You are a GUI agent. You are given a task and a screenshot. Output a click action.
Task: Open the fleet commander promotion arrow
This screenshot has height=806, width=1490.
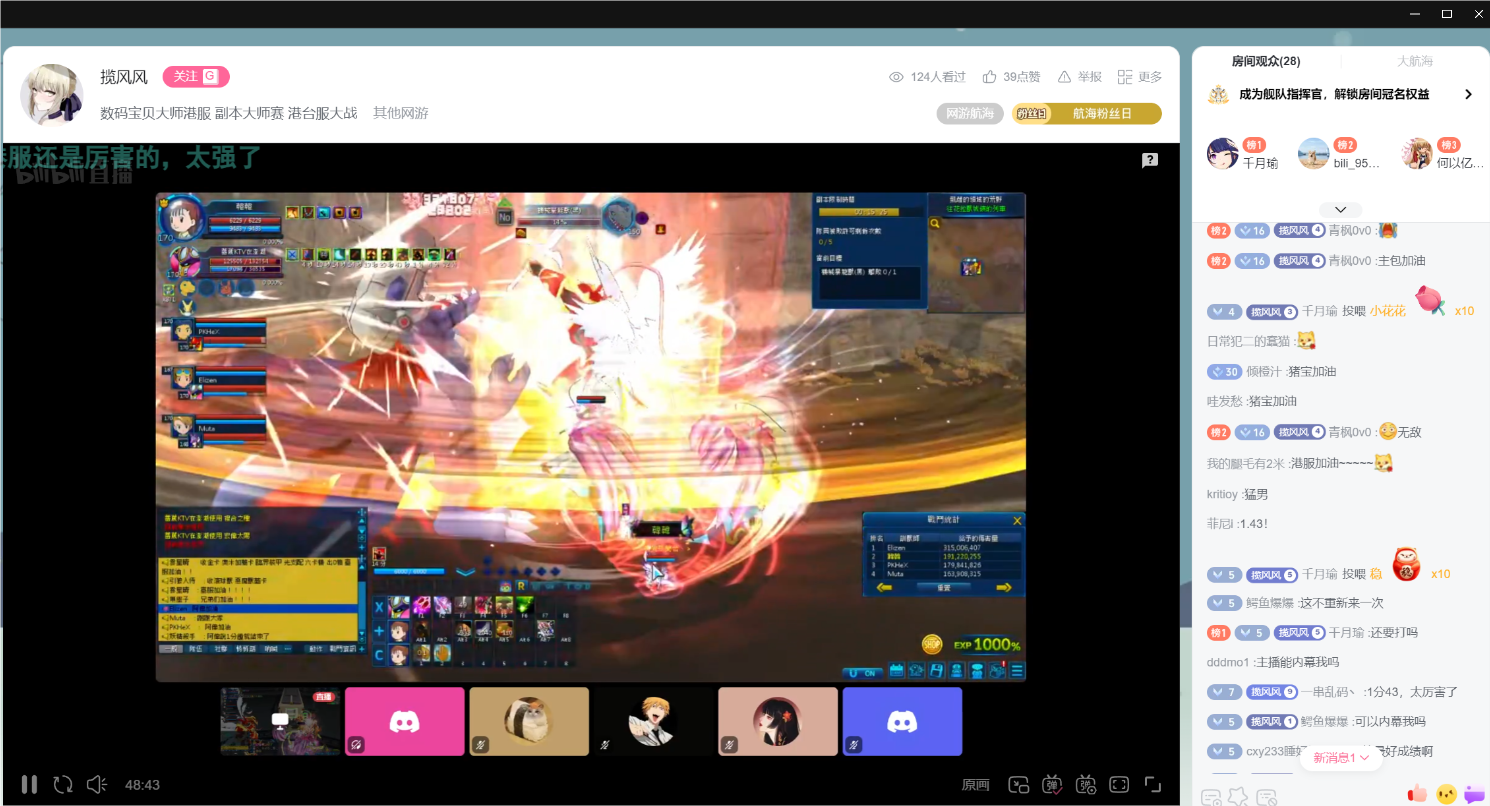point(1469,95)
